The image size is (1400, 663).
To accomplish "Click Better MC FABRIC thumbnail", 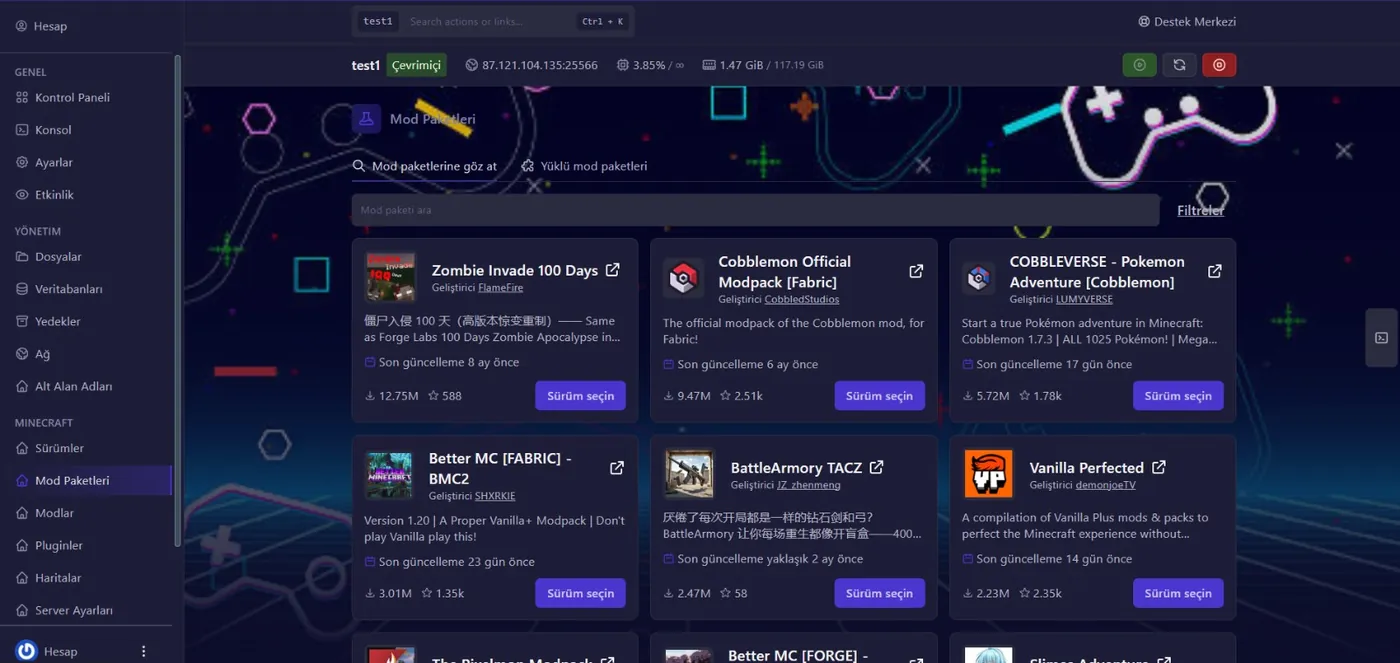I will click(x=390, y=475).
